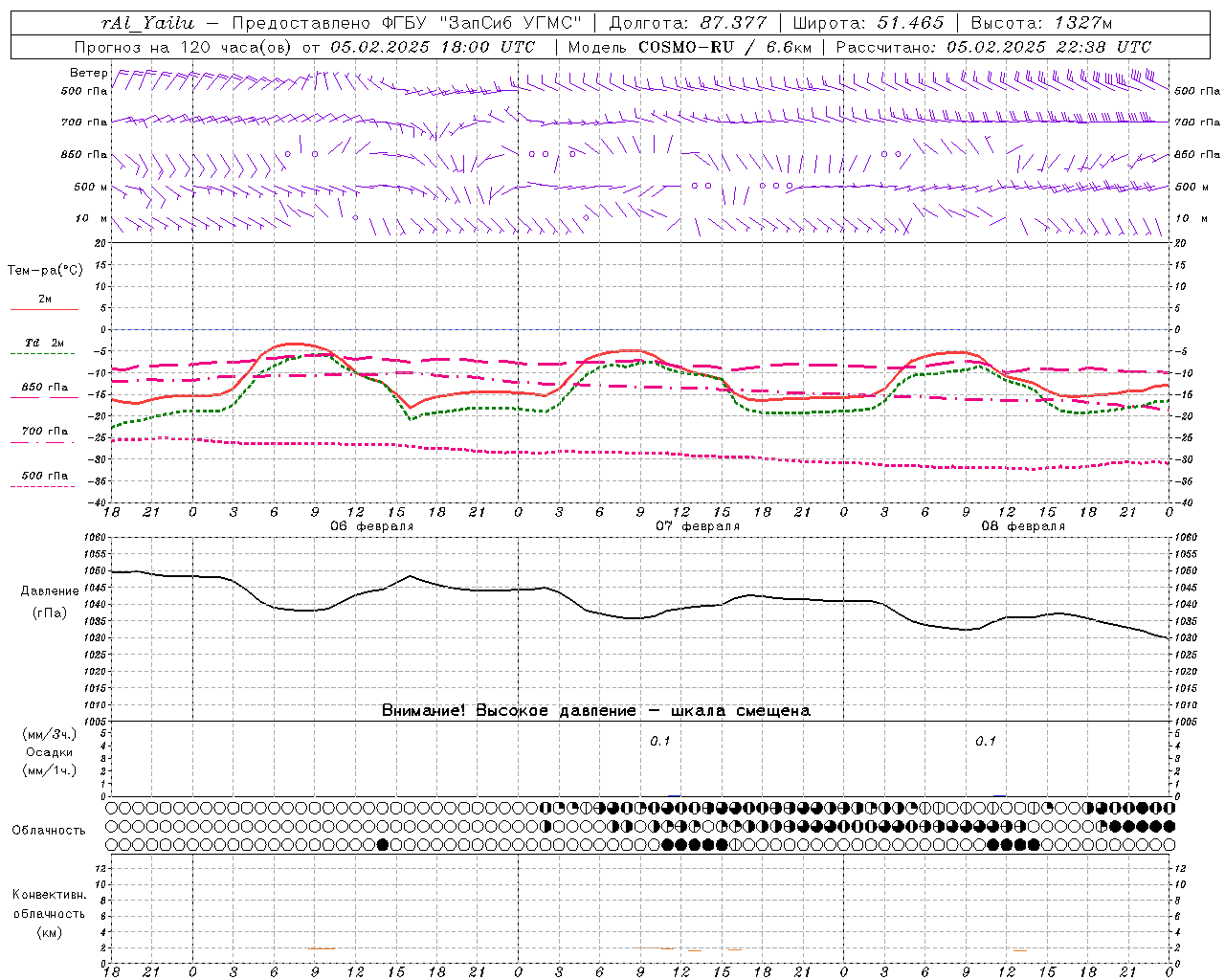Select the Тем-ра(°C) axis label
1225x980 pixels.
pos(45,271)
